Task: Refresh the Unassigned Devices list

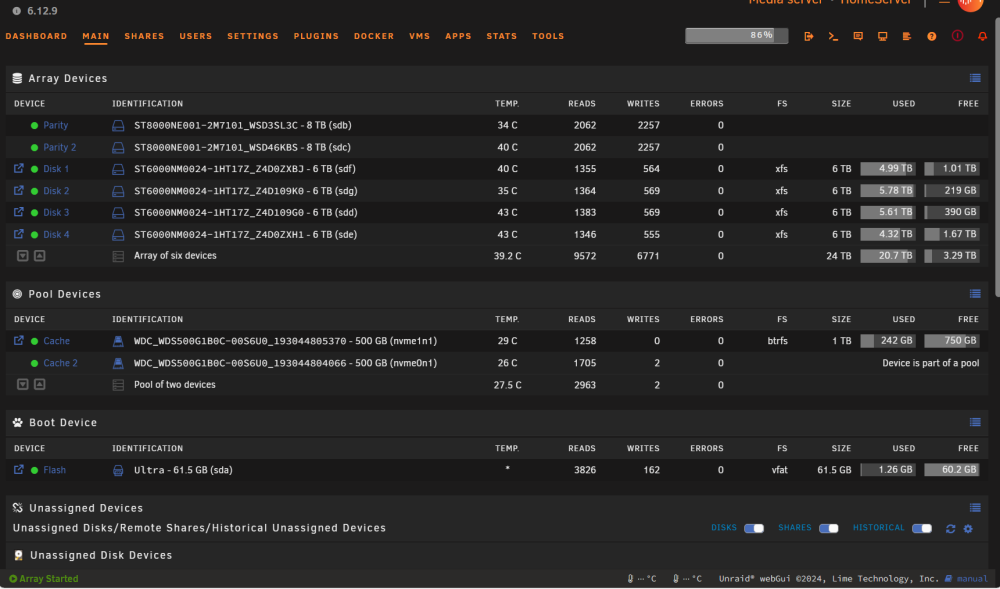Action: click(950, 528)
